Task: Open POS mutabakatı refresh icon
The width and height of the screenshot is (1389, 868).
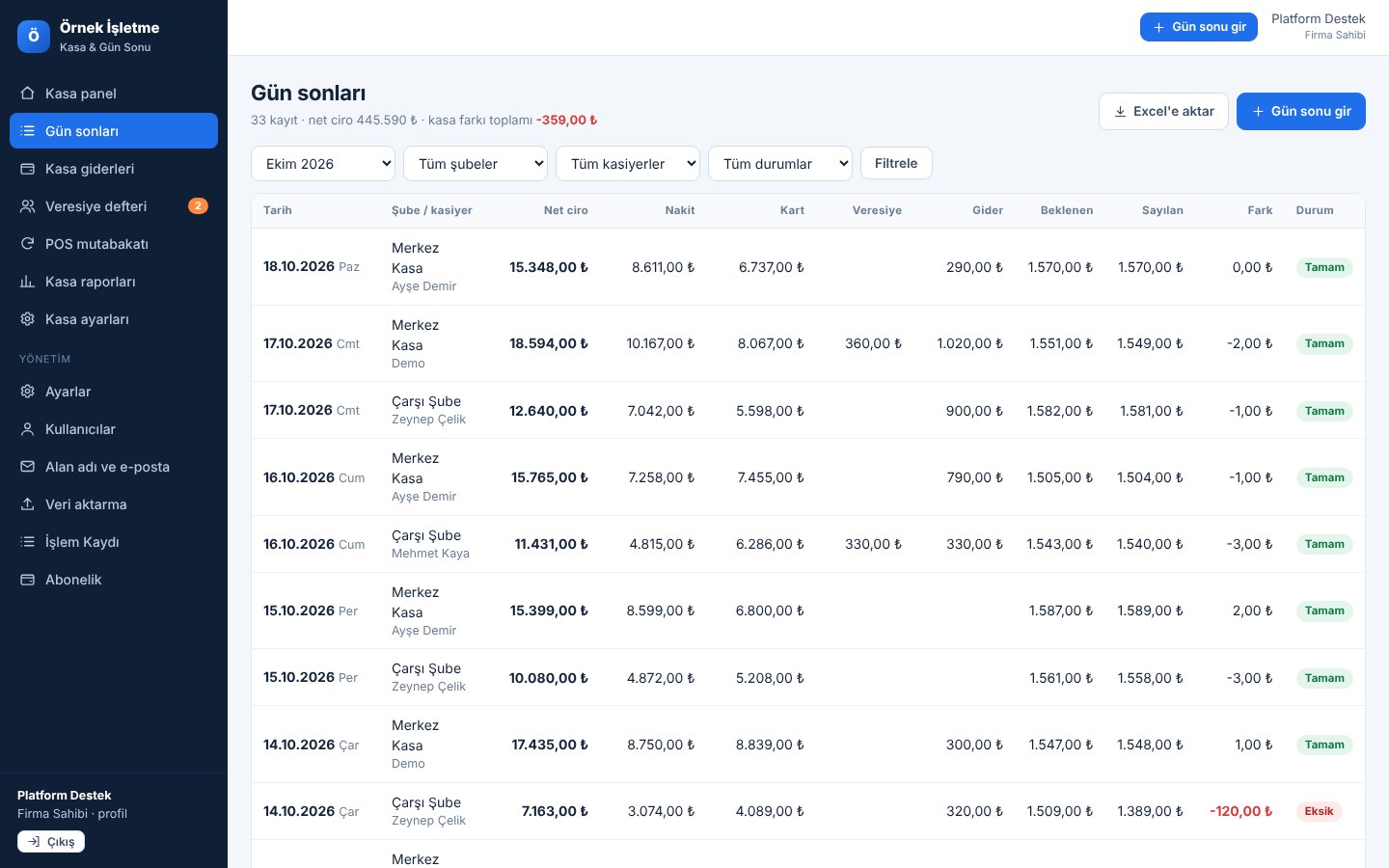Action: tap(28, 244)
